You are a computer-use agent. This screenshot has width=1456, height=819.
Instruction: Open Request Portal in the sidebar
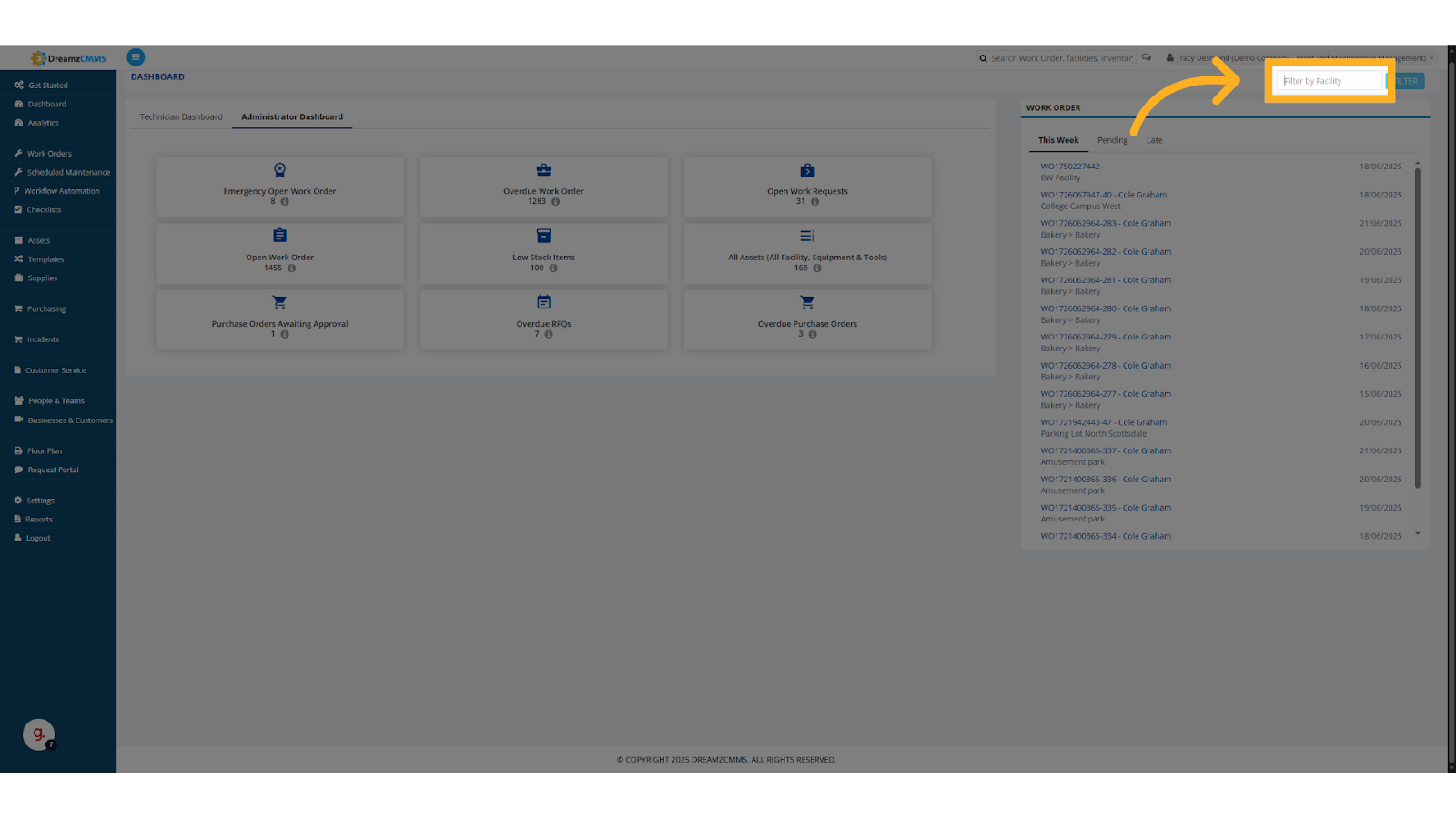pyautogui.click(x=53, y=470)
